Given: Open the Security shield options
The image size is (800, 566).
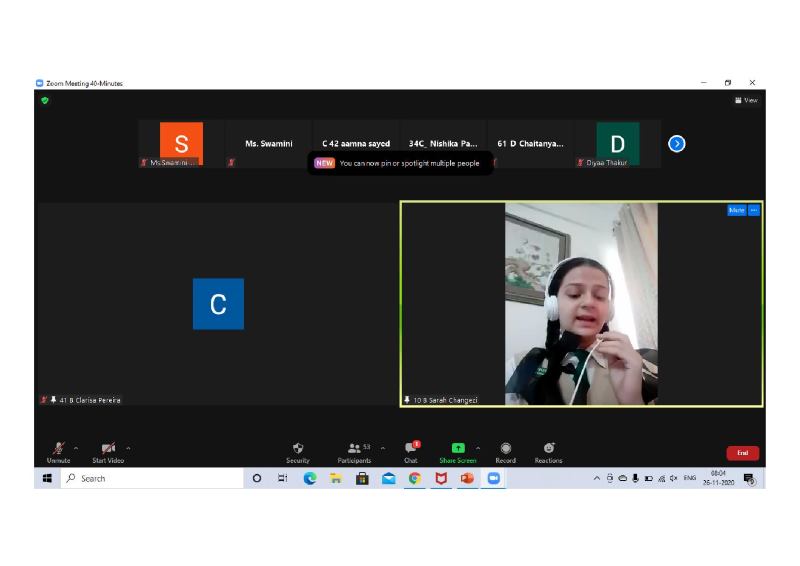Looking at the screenshot, I should point(298,449).
